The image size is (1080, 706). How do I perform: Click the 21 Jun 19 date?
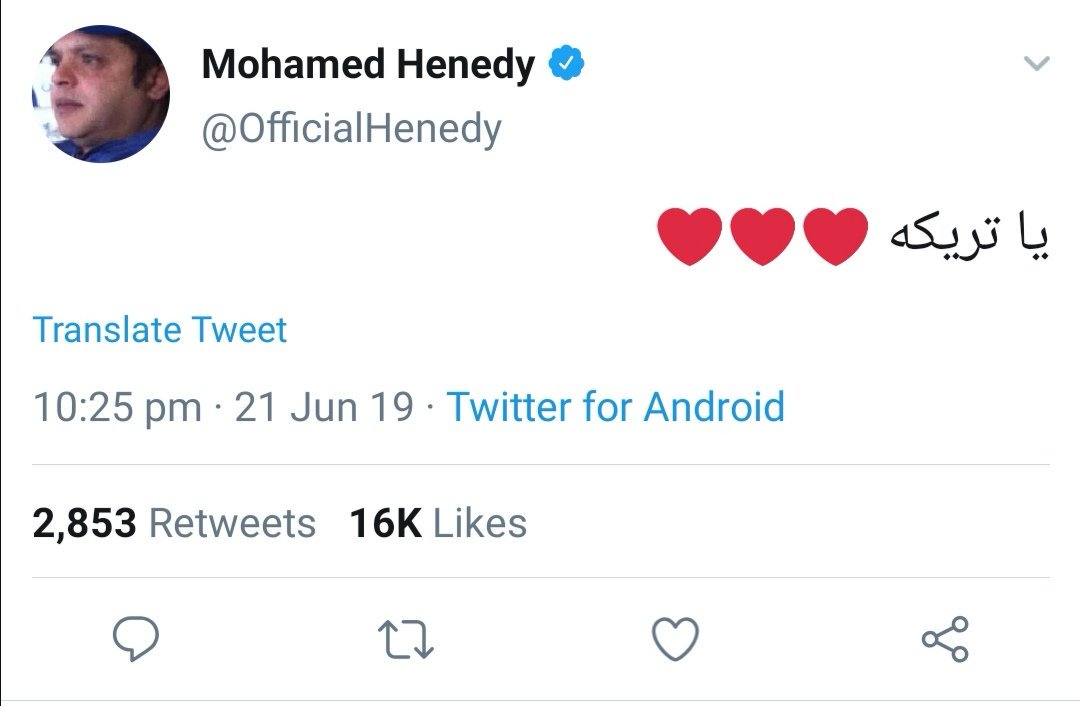(x=324, y=408)
